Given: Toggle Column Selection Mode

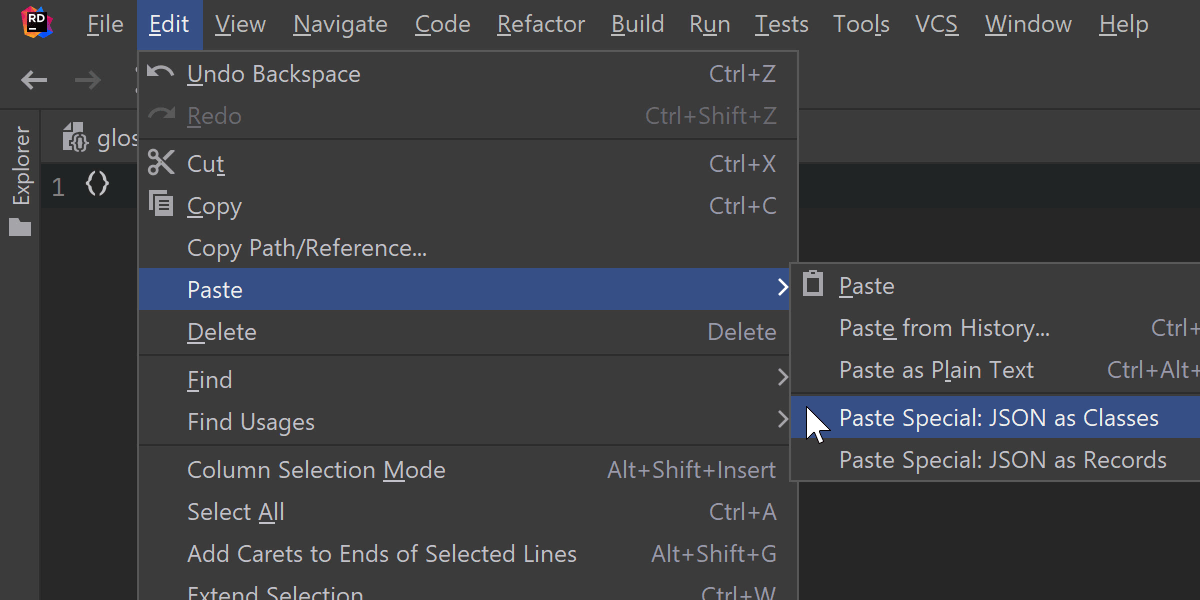Looking at the screenshot, I should pos(316,470).
